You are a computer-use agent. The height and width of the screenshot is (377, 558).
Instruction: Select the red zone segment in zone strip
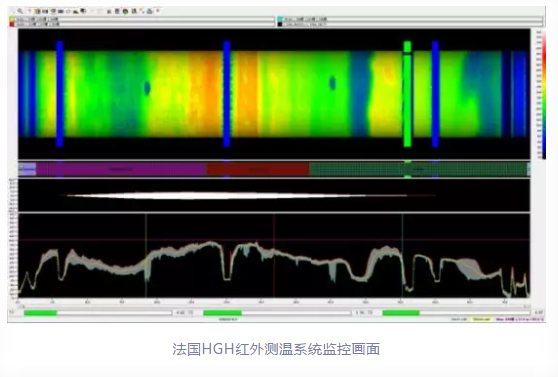(258, 169)
